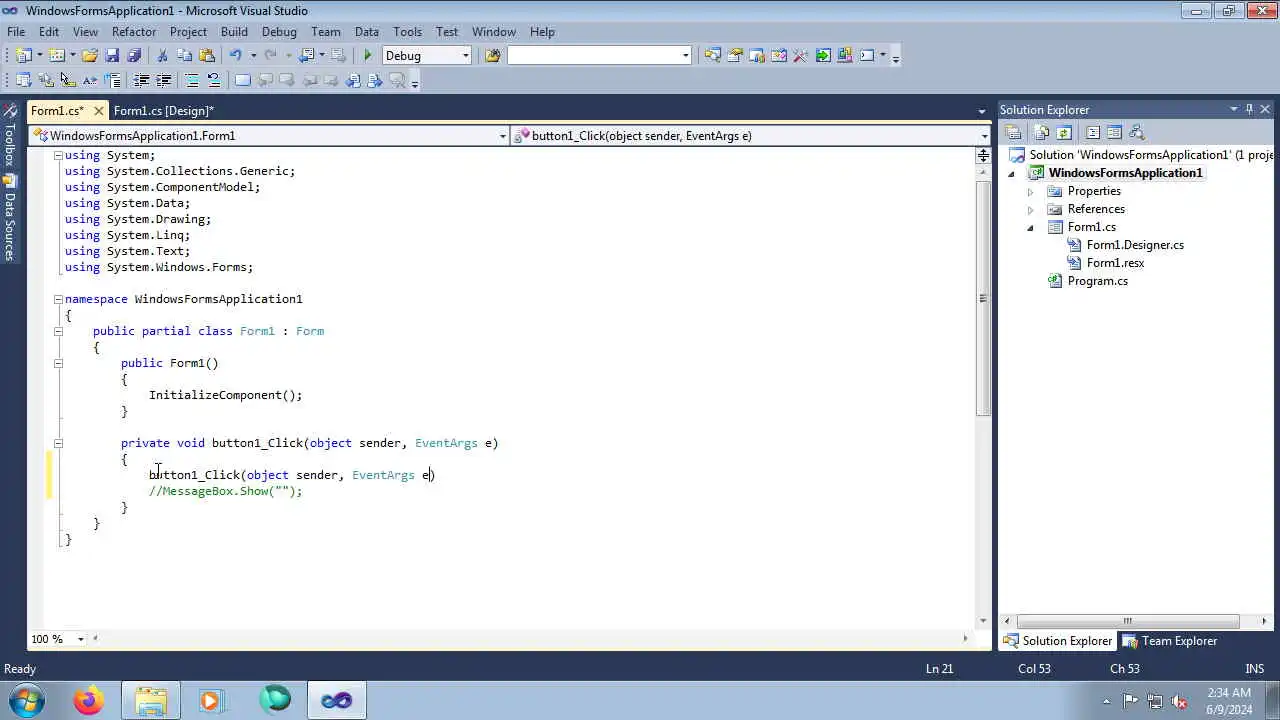Collapse the using directives outline box

(x=58, y=155)
